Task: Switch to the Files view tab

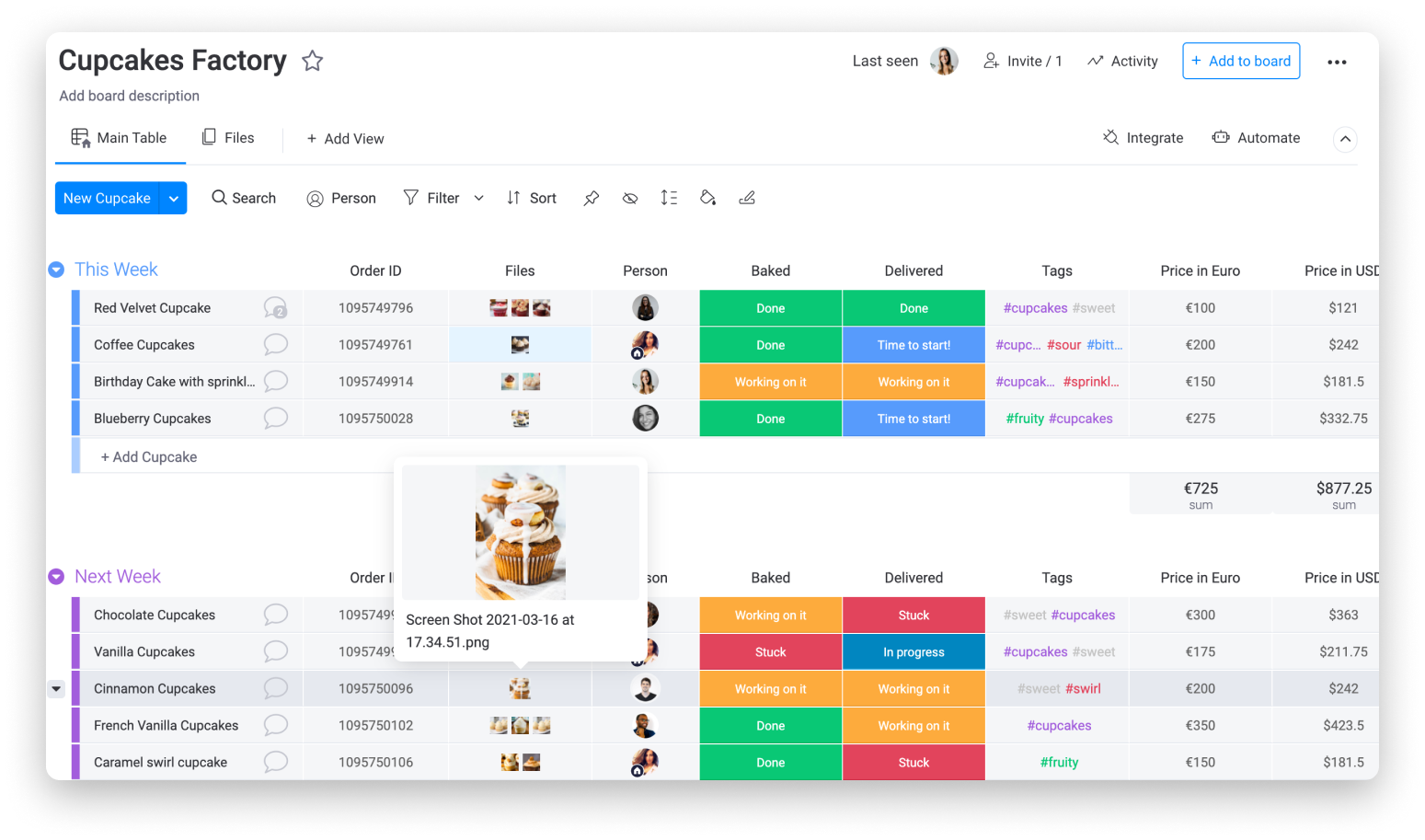Action: 228,137
